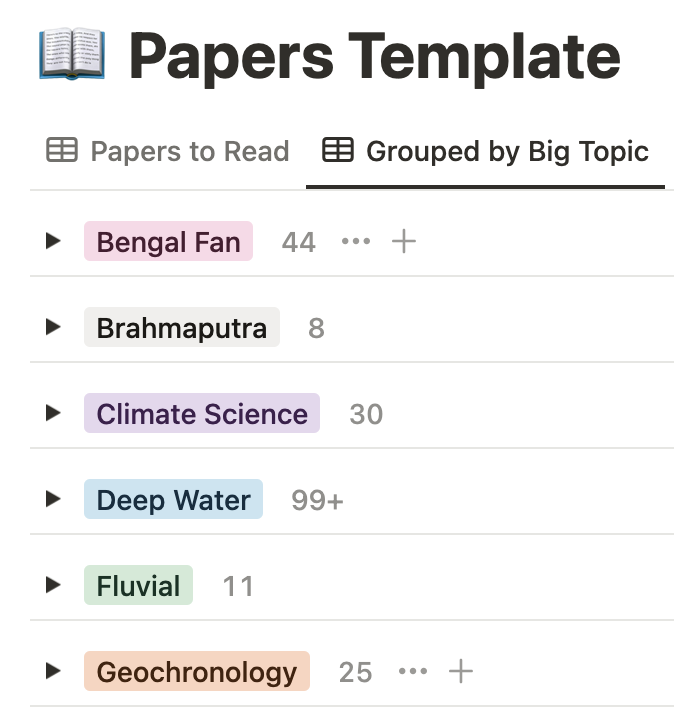Open the three-dot menu for Bengal Fan
The width and height of the screenshot is (674, 722).
(x=356, y=241)
